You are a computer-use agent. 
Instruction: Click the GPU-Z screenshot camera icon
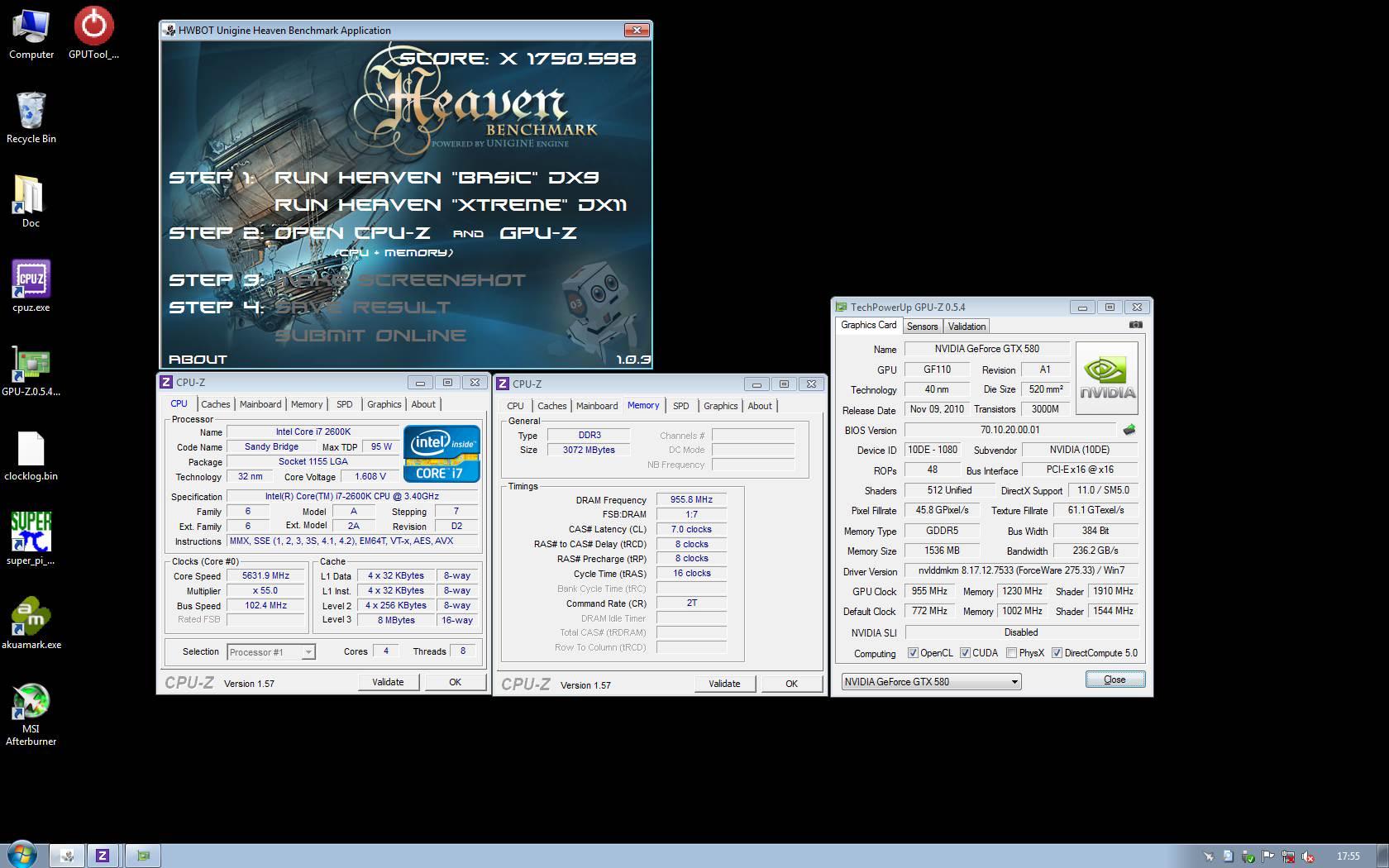(x=1135, y=325)
